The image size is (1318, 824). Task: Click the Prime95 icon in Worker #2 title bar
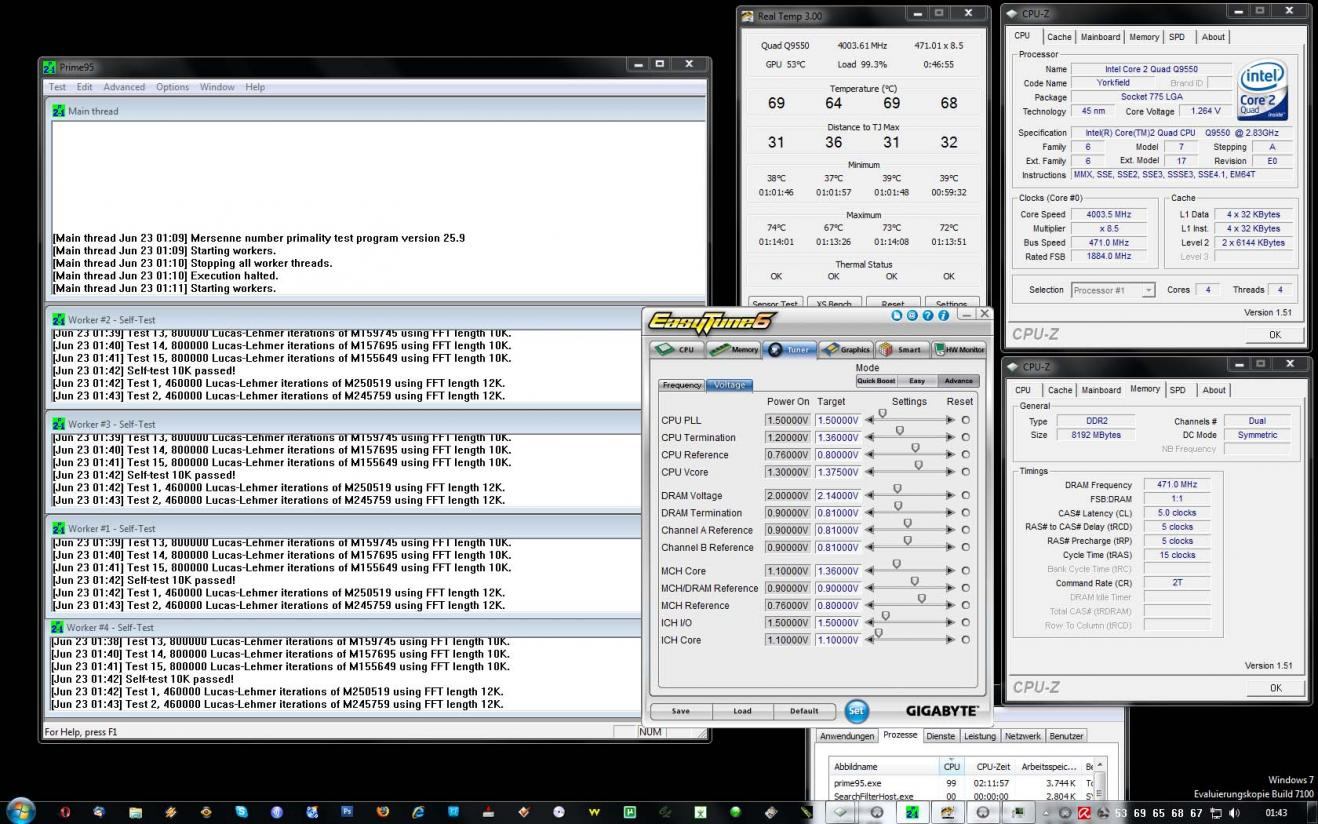click(x=59, y=320)
